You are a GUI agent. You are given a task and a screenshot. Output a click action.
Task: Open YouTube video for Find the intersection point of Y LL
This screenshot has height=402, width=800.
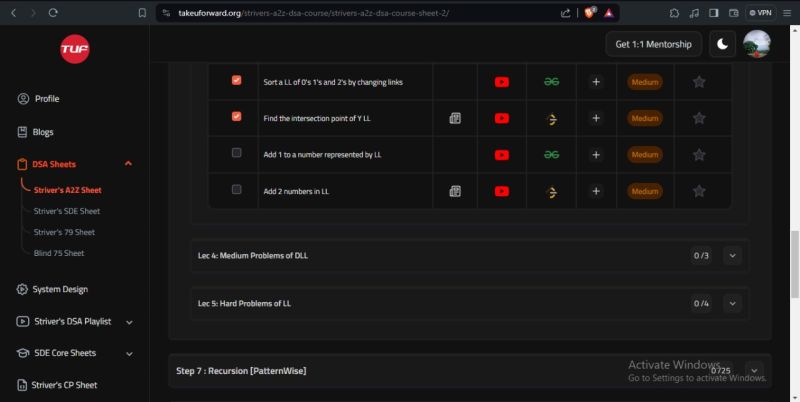[502, 118]
